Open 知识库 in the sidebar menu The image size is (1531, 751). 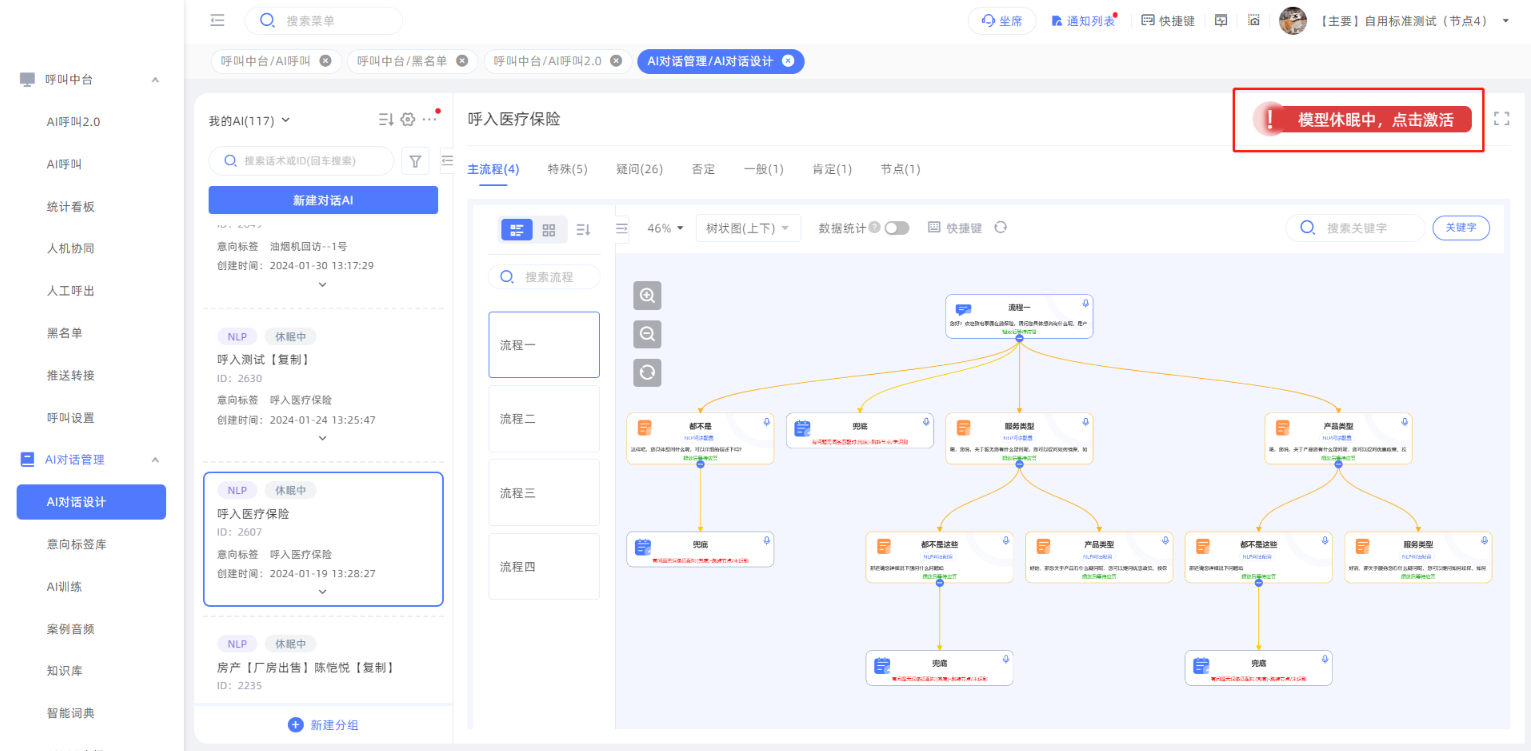click(x=63, y=671)
